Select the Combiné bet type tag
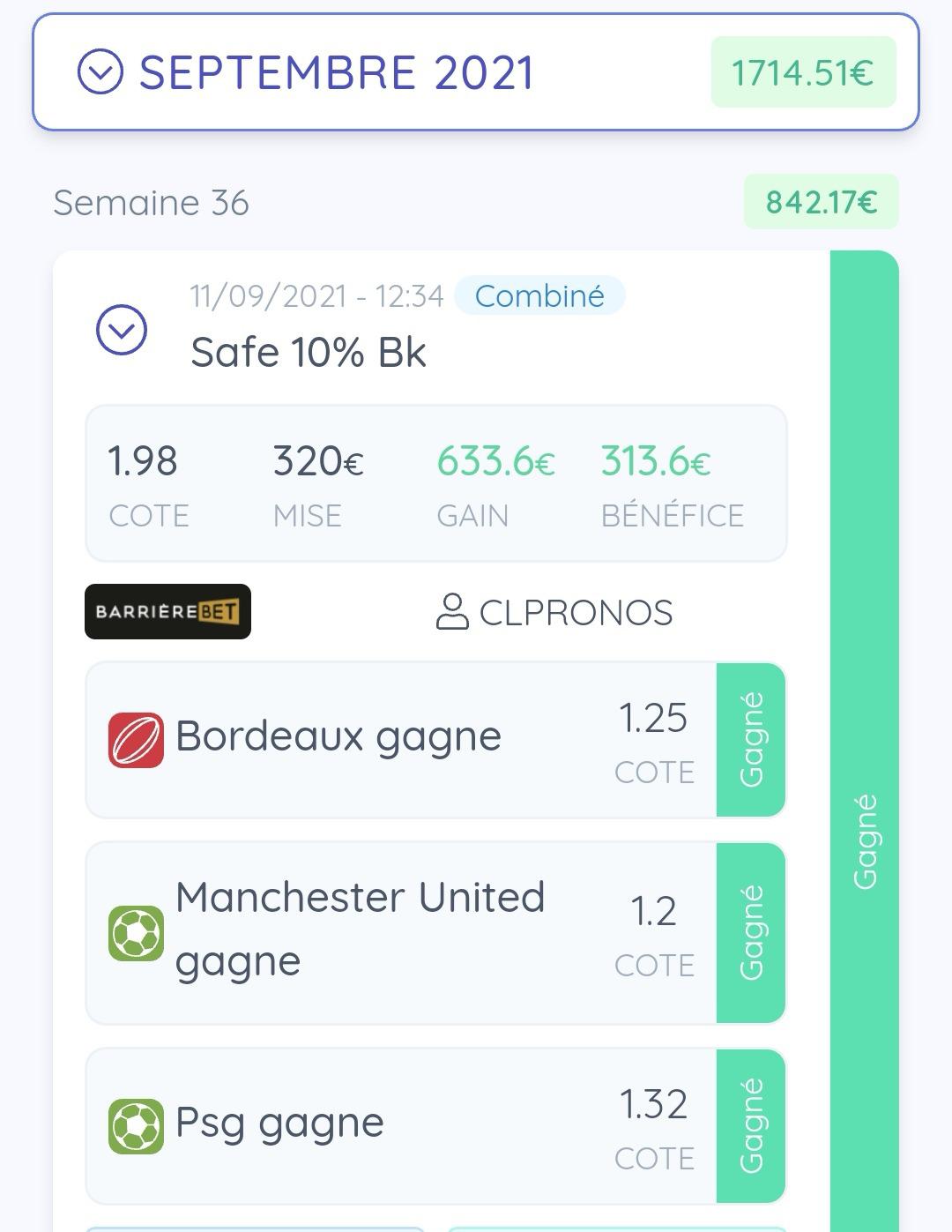Viewport: 952px width, 1232px height. pyautogui.click(x=539, y=295)
